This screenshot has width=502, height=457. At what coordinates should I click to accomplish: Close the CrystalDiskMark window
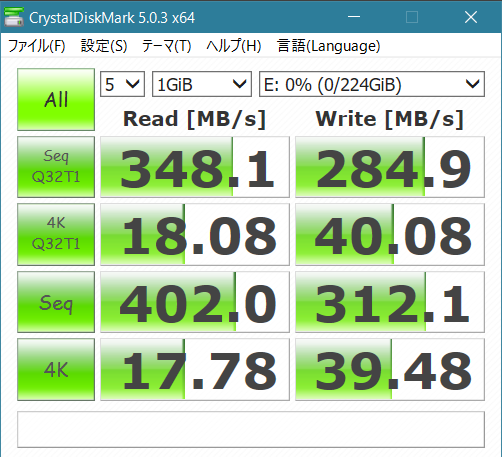[471, 17]
